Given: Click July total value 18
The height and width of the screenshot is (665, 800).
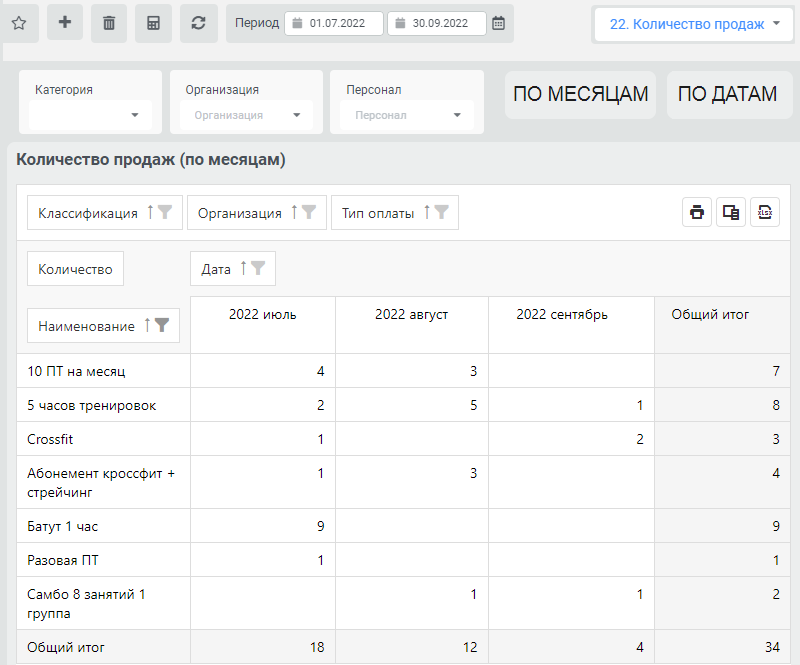Looking at the screenshot, I should point(317,647).
